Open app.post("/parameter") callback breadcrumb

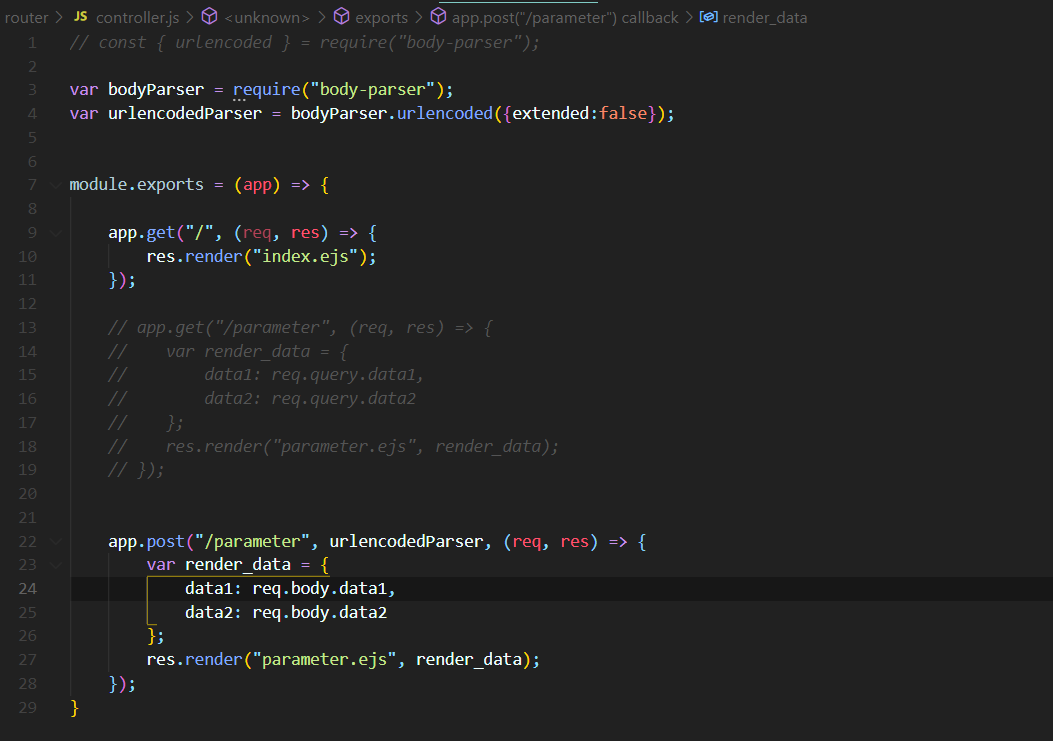[565, 17]
